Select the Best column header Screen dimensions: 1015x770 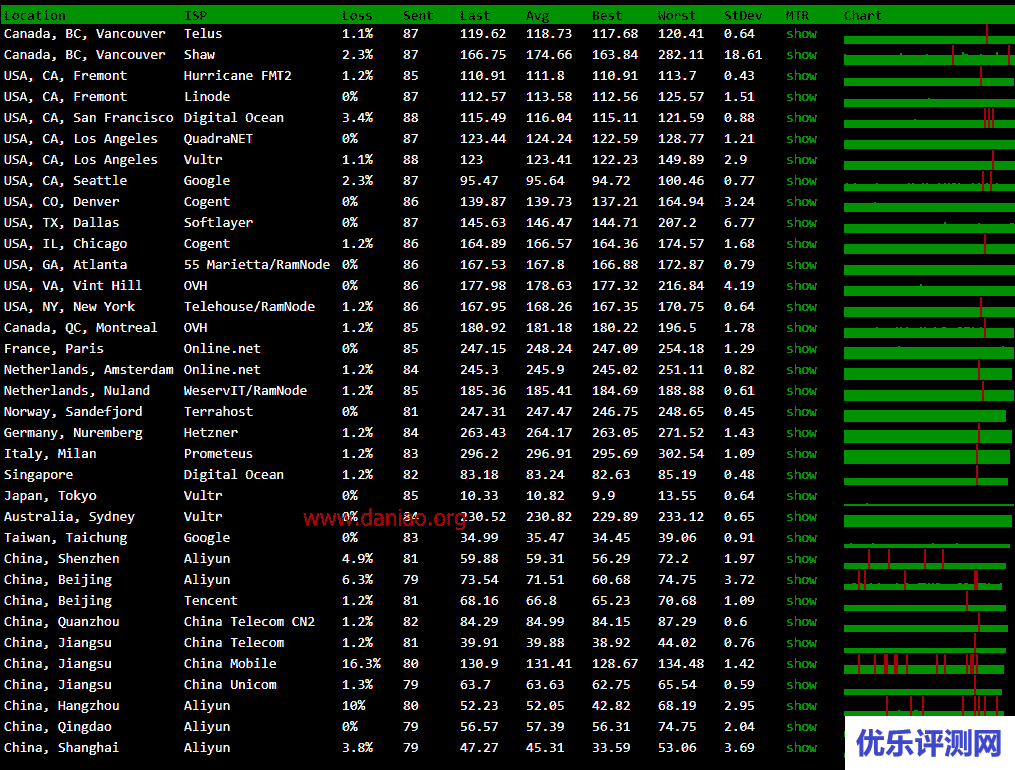[607, 16]
